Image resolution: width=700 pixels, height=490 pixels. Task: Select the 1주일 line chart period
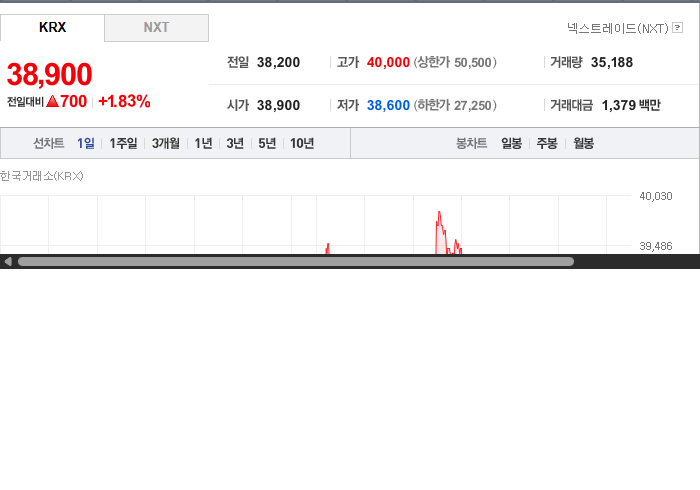[x=123, y=143]
